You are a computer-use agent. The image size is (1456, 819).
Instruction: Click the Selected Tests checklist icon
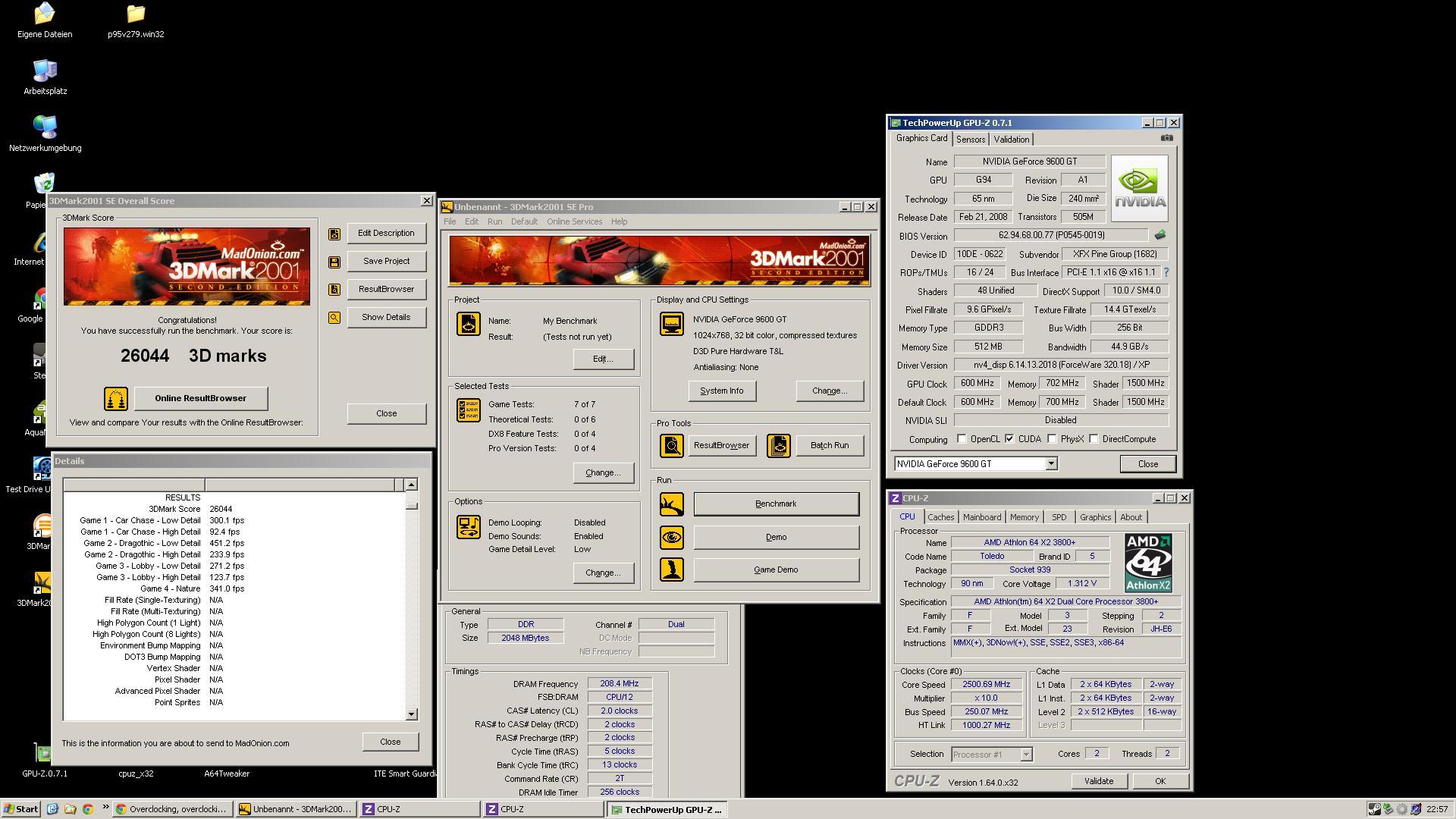click(469, 410)
